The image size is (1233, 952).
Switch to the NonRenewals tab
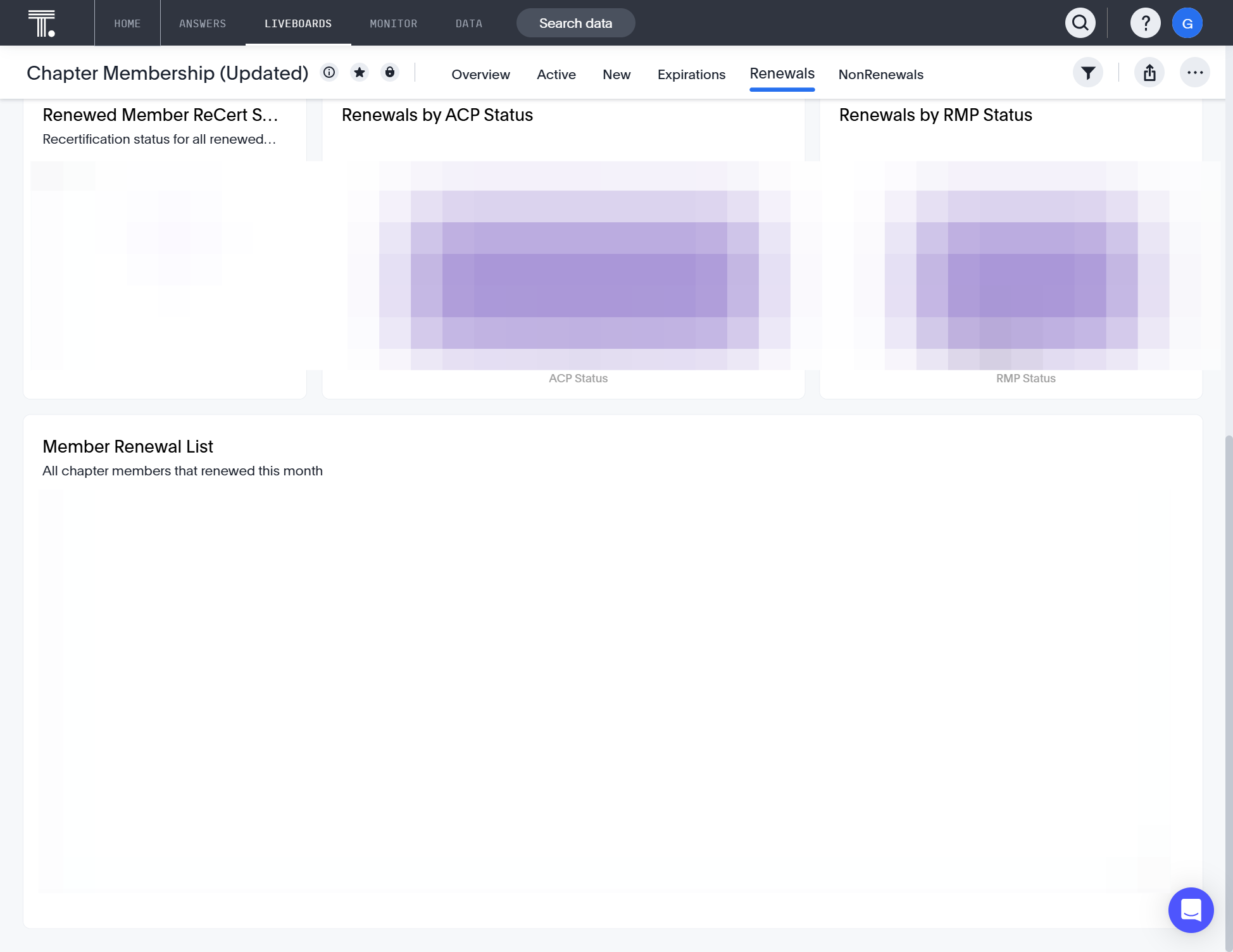(881, 75)
